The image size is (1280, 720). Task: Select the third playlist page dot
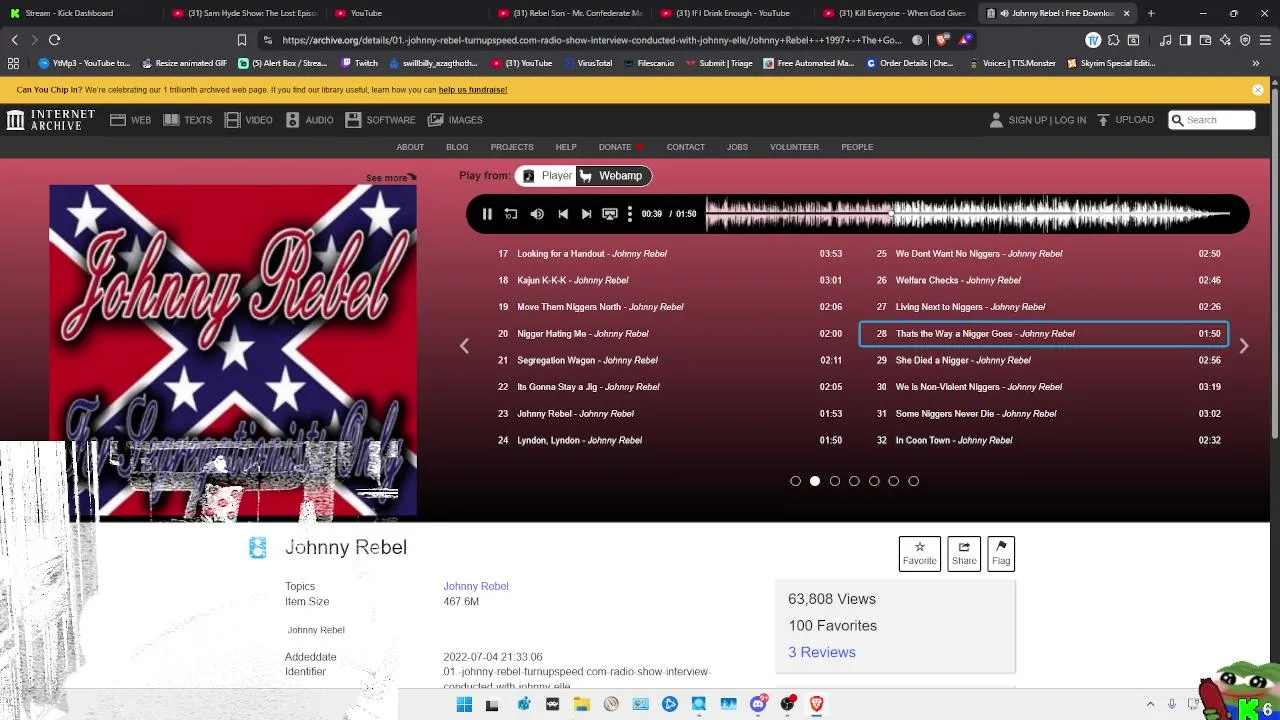click(x=835, y=481)
